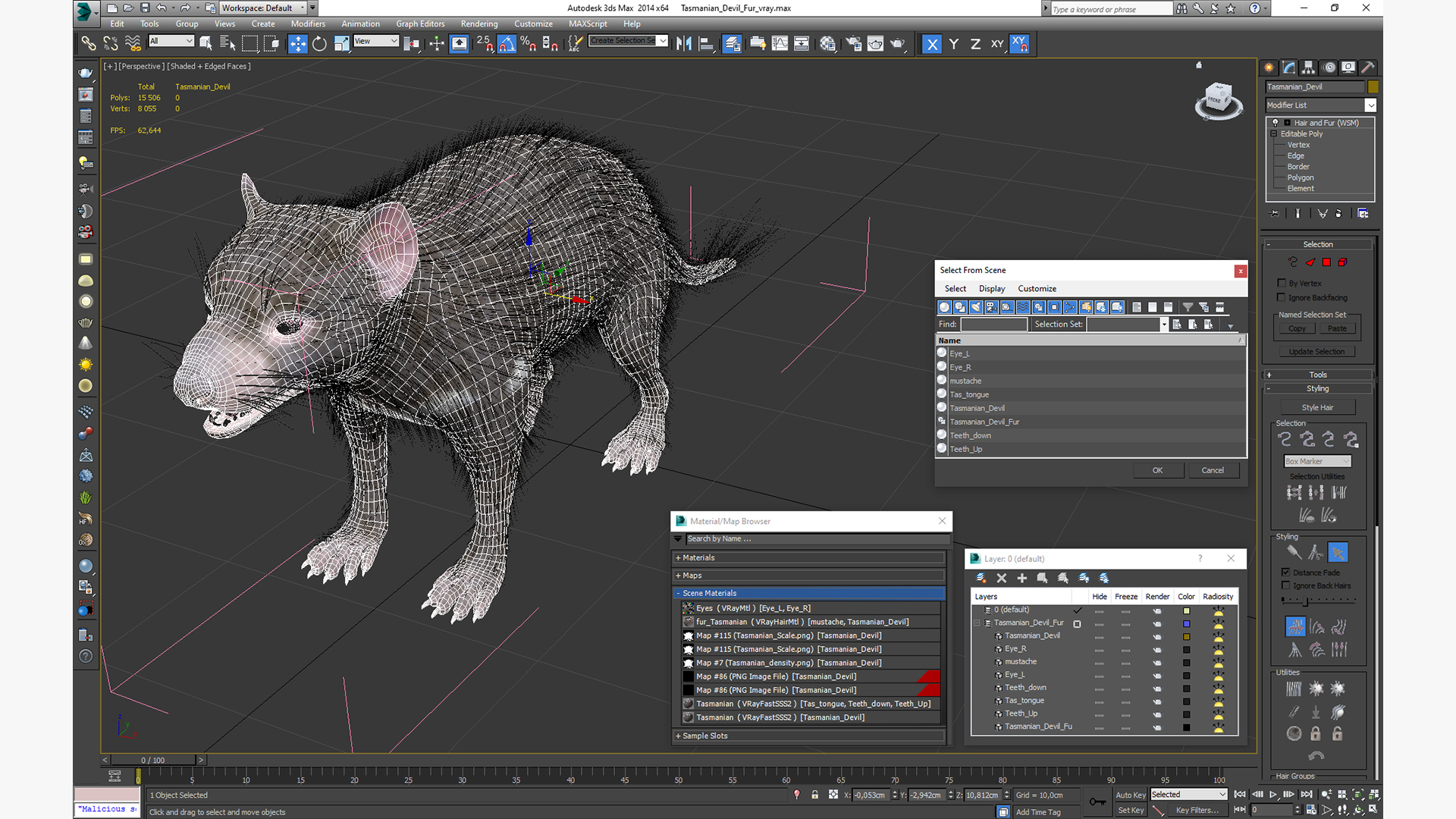
Task: Open the View reference coordinate dropdown
Action: [x=376, y=41]
